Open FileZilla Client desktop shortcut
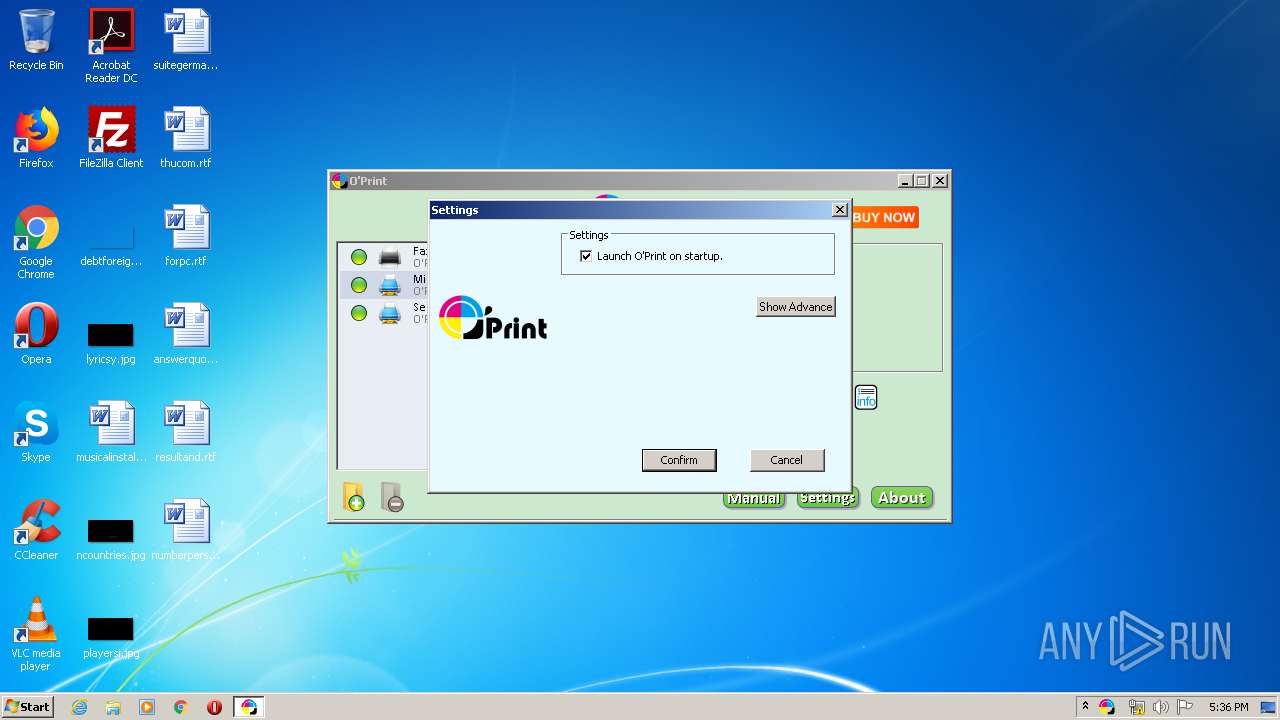Image resolution: width=1280 pixels, height=720 pixels. pos(111,138)
